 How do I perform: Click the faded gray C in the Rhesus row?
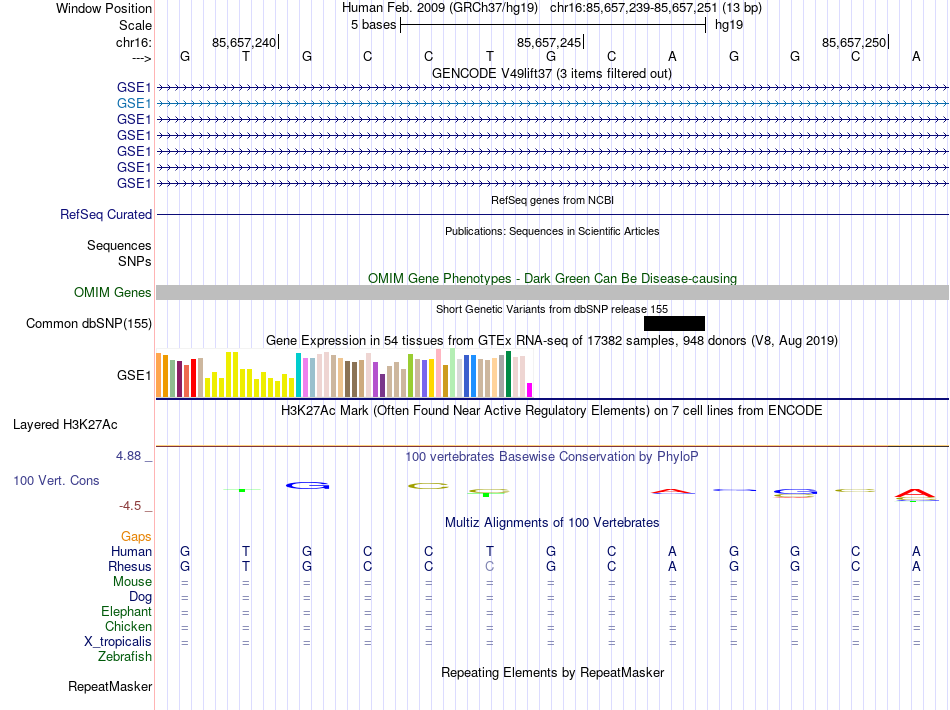coord(490,566)
